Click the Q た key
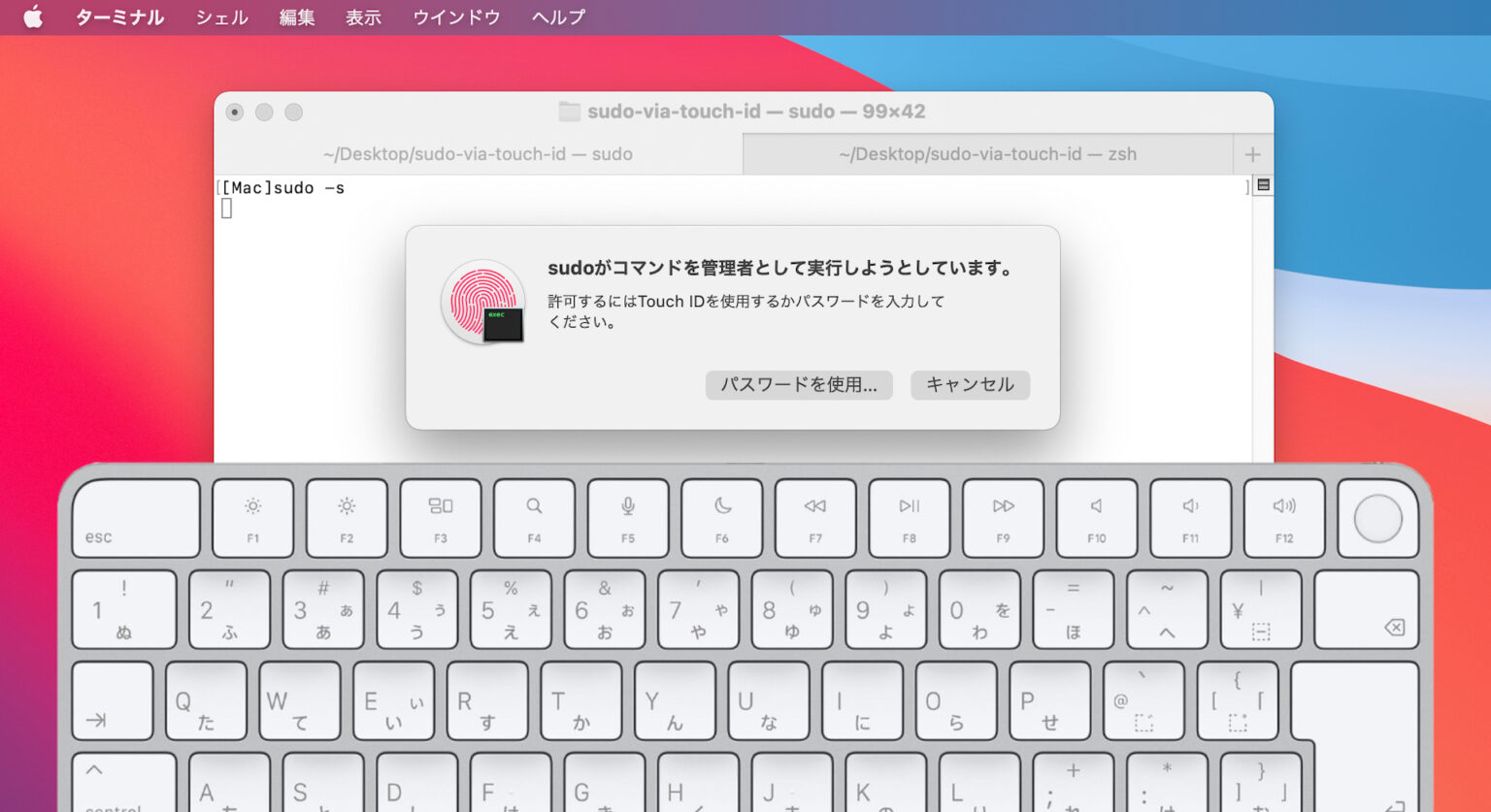This screenshot has height=812, width=1491. click(x=206, y=700)
